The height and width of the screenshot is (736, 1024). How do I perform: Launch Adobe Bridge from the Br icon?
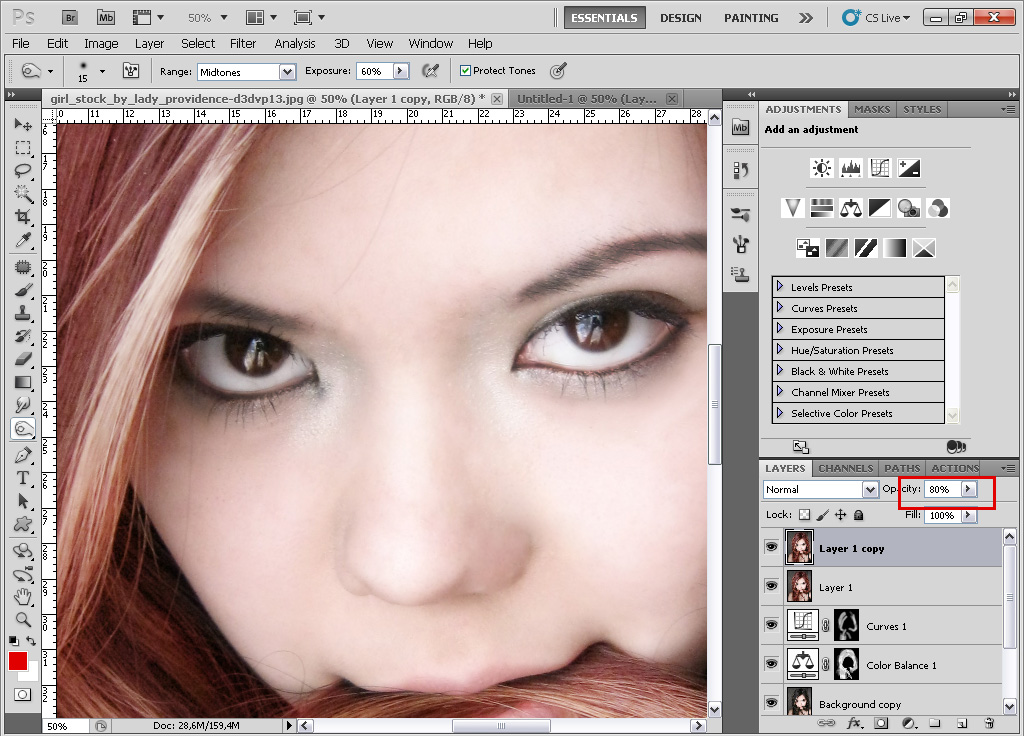click(x=70, y=17)
